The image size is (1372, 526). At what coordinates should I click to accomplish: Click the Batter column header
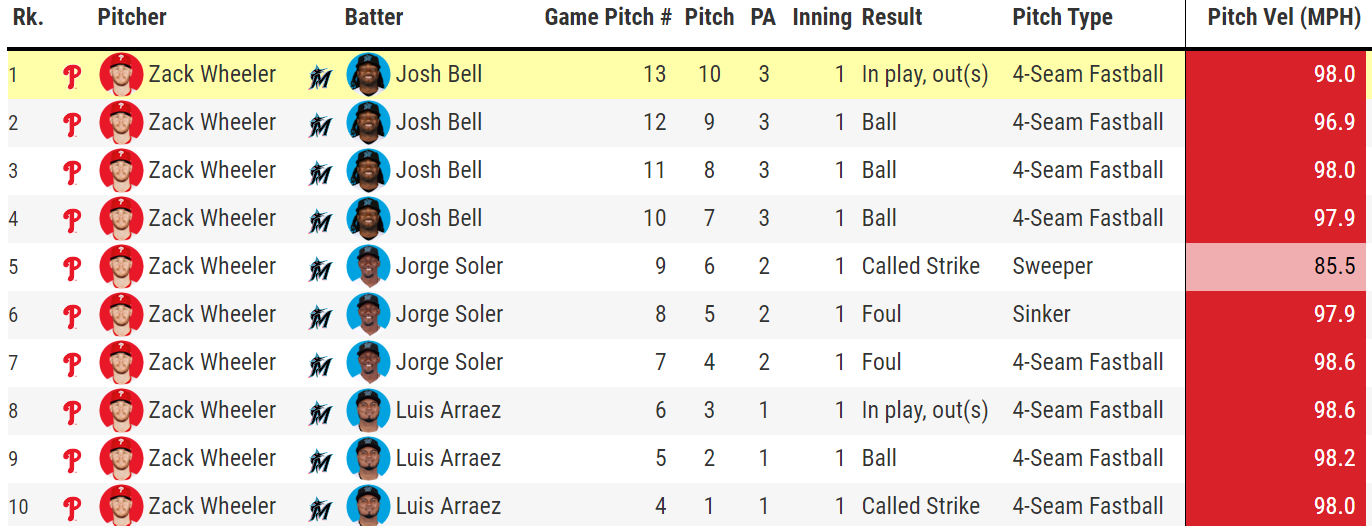[374, 18]
